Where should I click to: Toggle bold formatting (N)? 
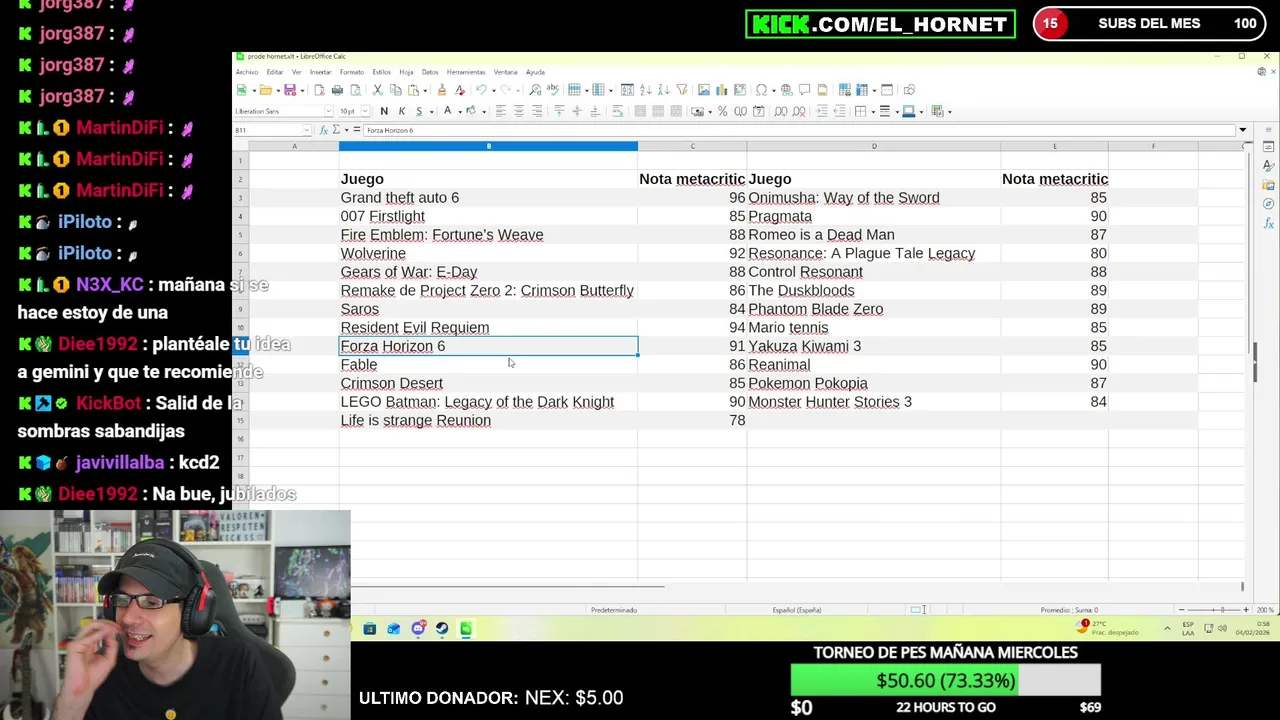384,111
